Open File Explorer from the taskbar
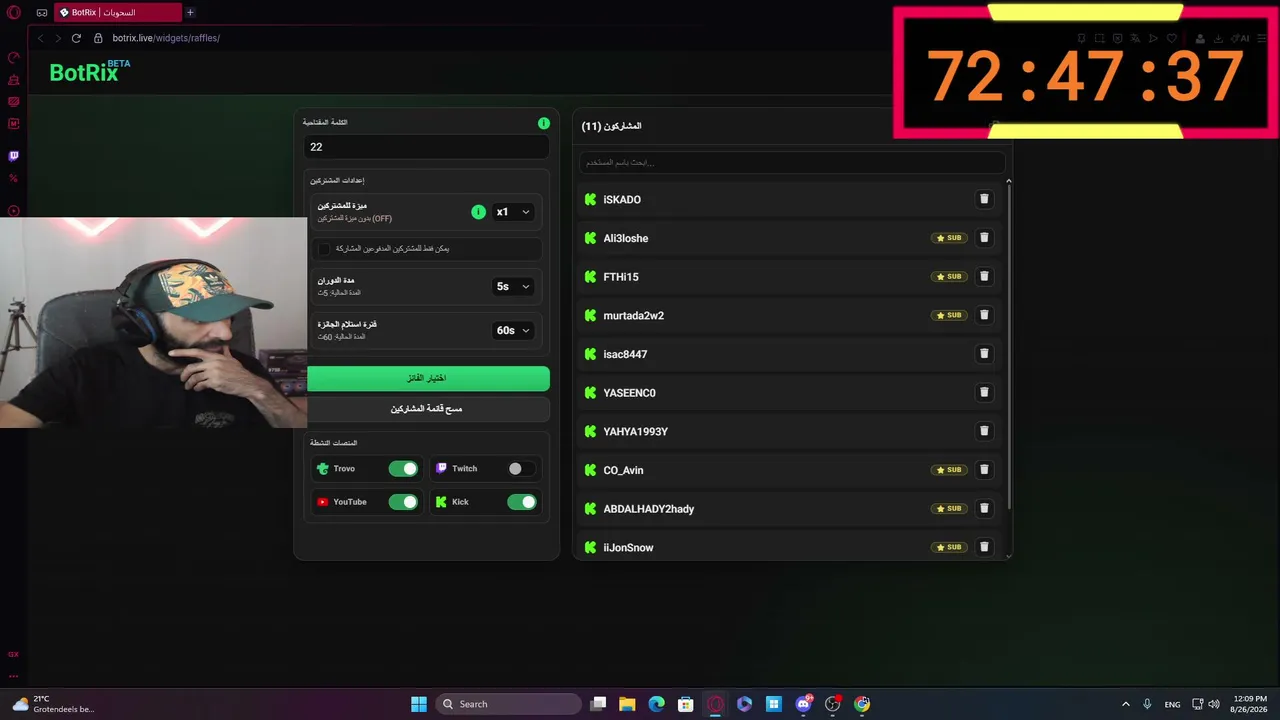Image resolution: width=1280 pixels, height=720 pixels. point(627,704)
